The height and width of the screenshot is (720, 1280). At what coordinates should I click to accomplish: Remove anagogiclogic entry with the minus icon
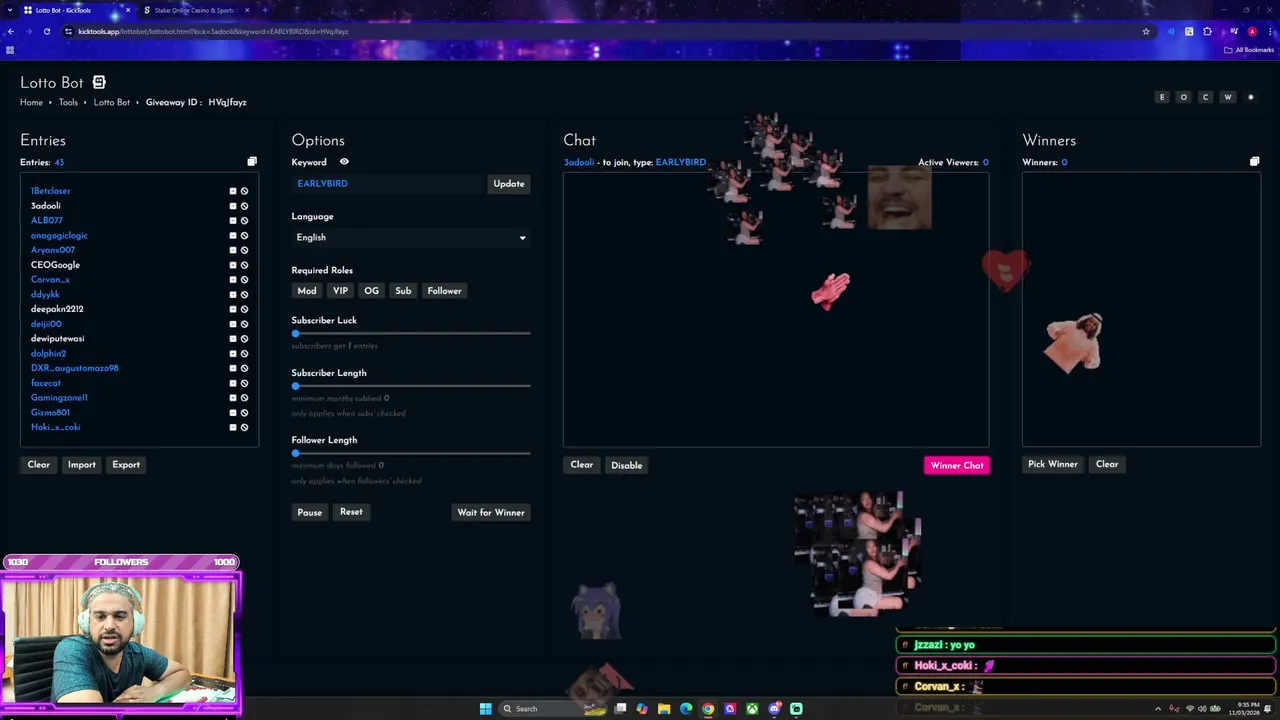tap(233, 235)
